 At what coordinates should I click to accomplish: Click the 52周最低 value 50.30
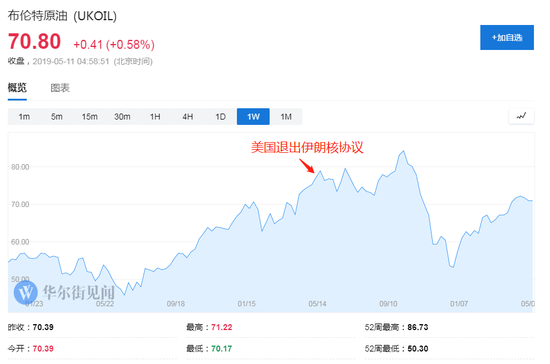(x=418, y=349)
